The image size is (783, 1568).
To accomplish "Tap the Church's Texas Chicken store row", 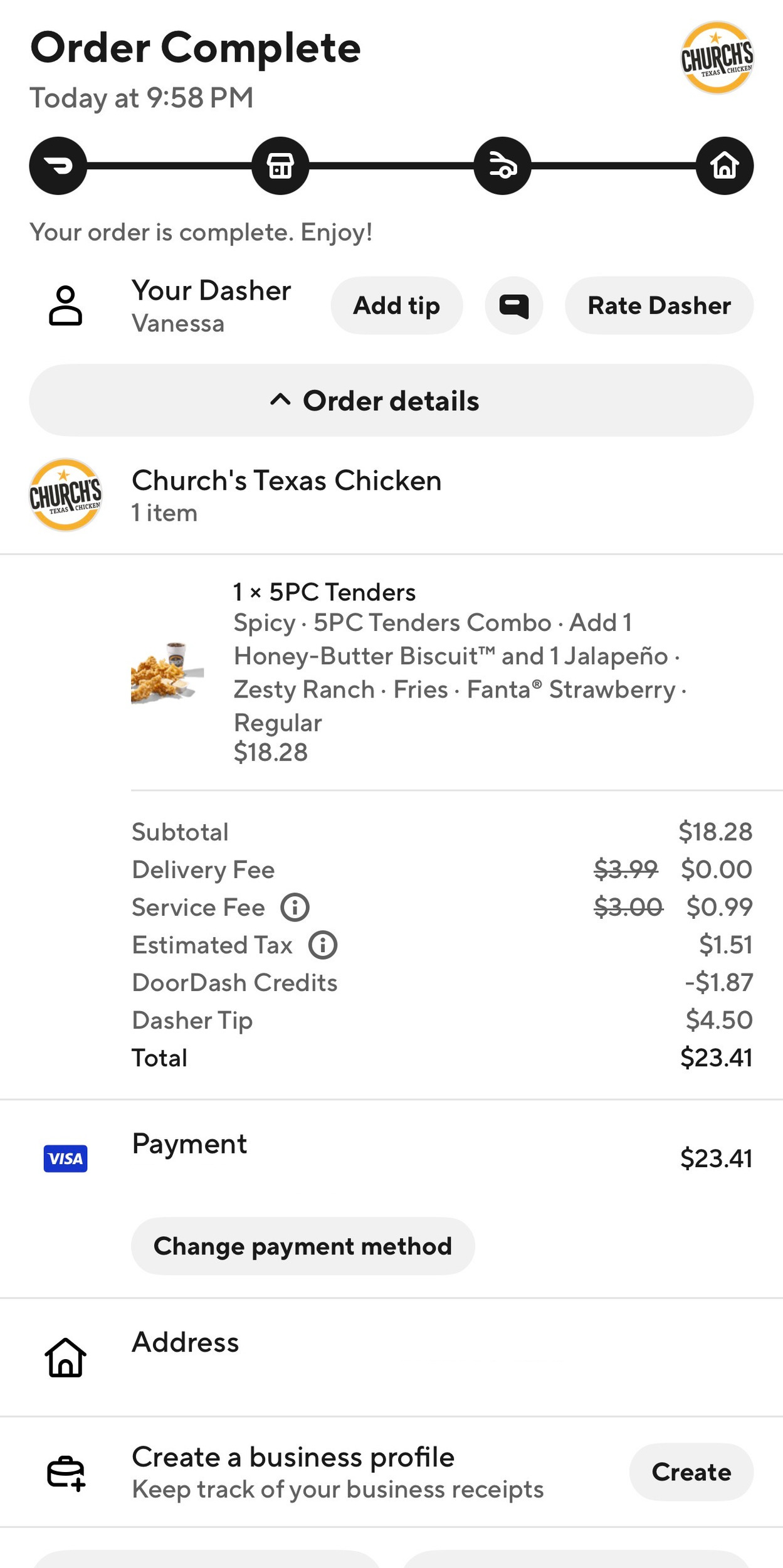I will pos(286,495).
